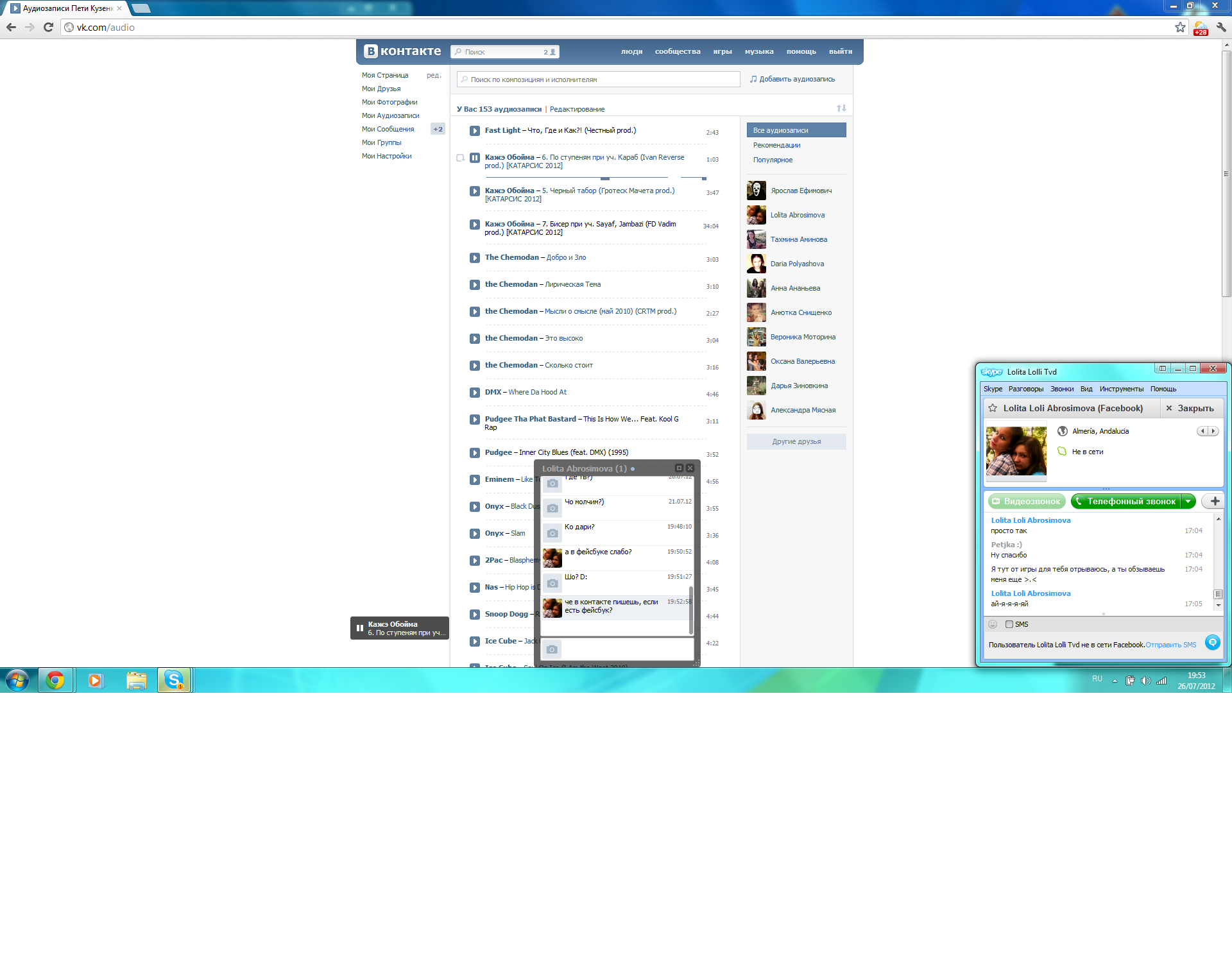Click the Skype send message button
Image resolution: width=1232 pixels, height=961 pixels.
tap(1212, 642)
